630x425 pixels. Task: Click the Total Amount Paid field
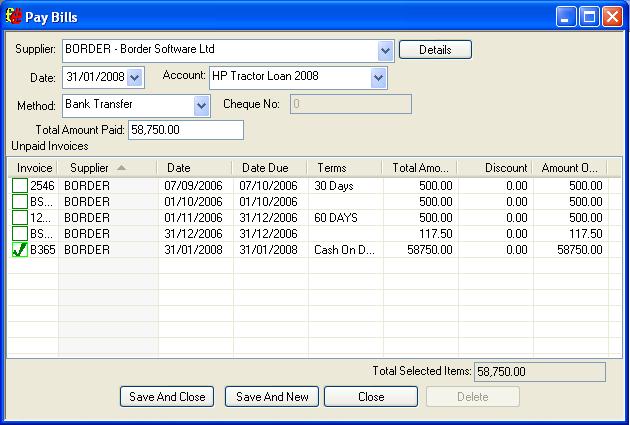click(x=186, y=130)
